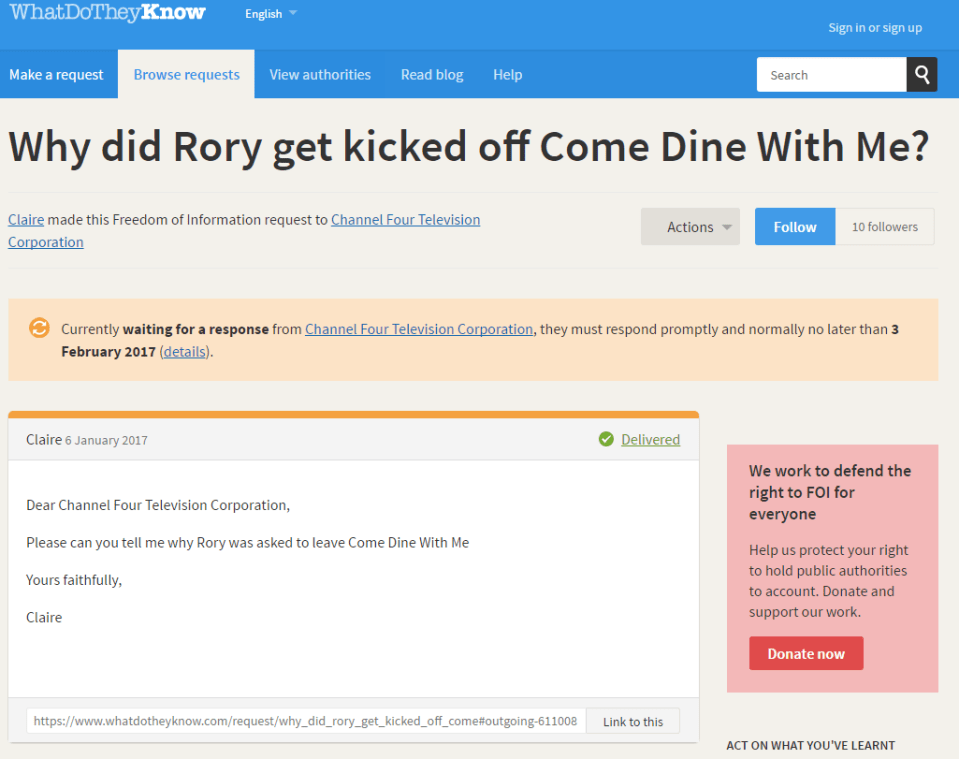959x759 pixels.
Task: Click the Delivered status link
Action: [x=650, y=439]
